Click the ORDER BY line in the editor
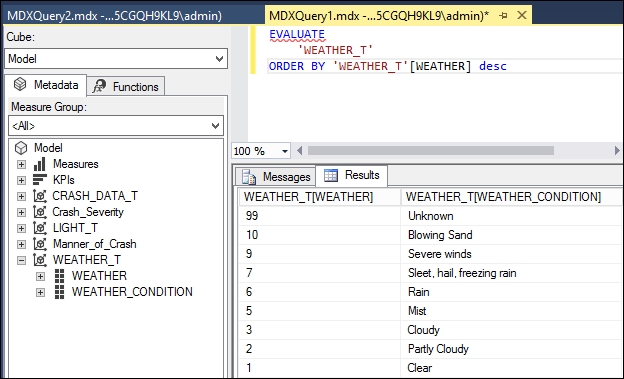 pyautogui.click(x=388, y=66)
